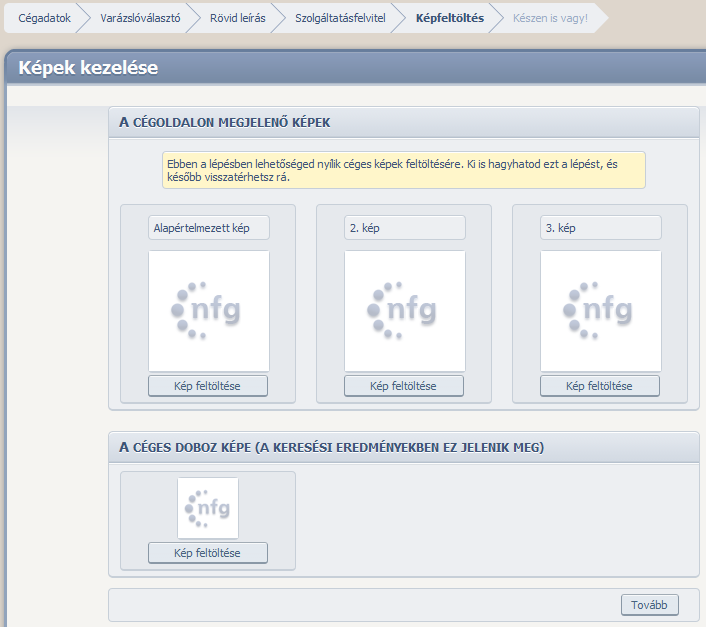Open the Szolgáltatásfelvitel step
This screenshot has width=706, height=627.
[x=340, y=18]
